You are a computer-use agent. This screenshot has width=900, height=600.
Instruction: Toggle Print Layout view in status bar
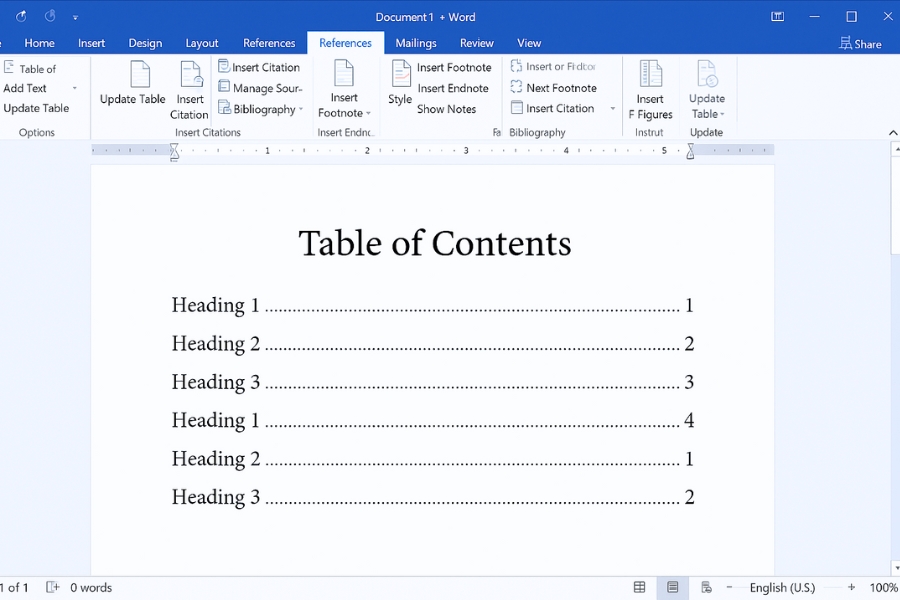tap(672, 587)
